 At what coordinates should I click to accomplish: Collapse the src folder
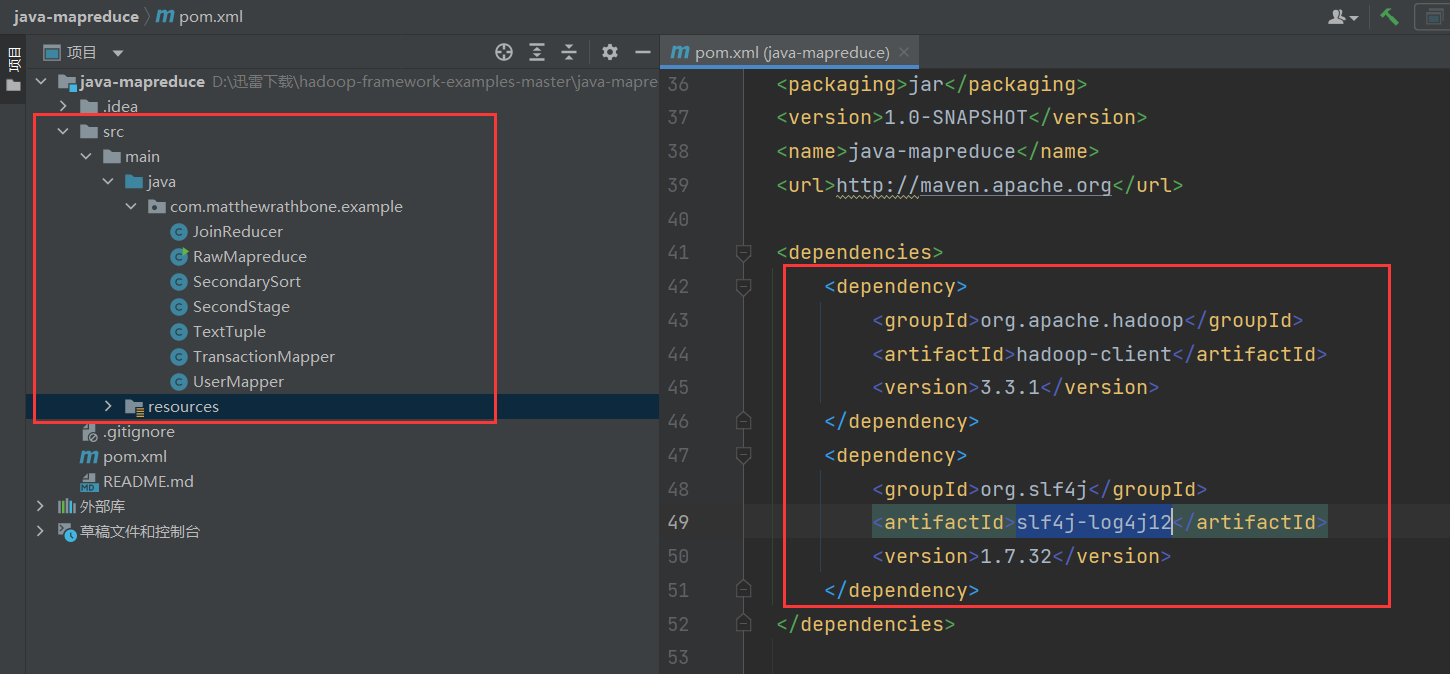[63, 131]
